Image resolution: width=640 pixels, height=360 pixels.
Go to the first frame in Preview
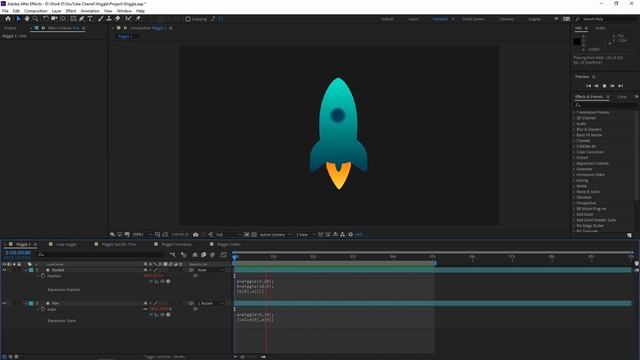588,86
